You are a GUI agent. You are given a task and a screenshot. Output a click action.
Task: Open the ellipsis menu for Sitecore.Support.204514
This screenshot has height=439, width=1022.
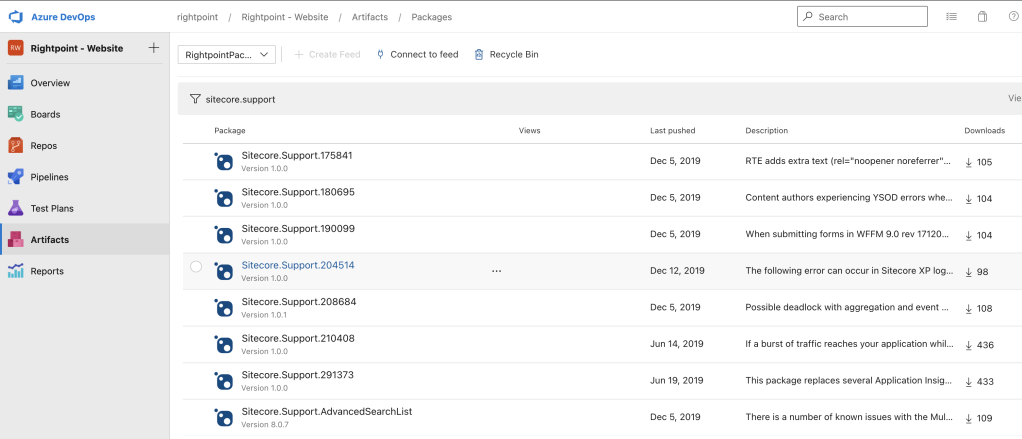coord(497,271)
